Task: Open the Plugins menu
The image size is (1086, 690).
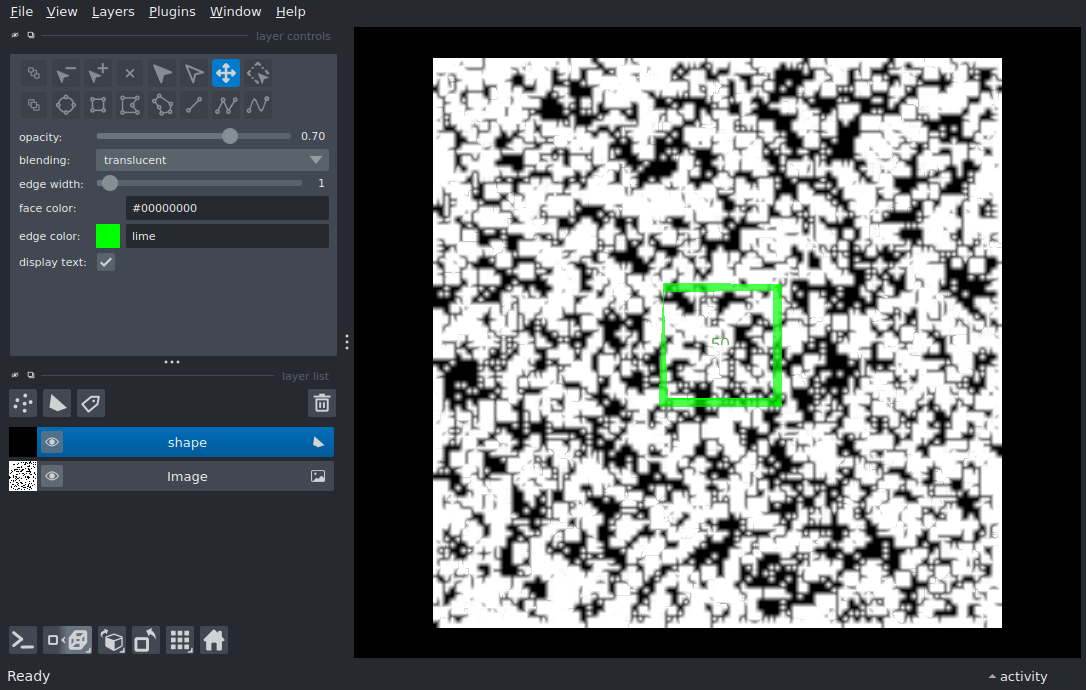Action: 172,12
